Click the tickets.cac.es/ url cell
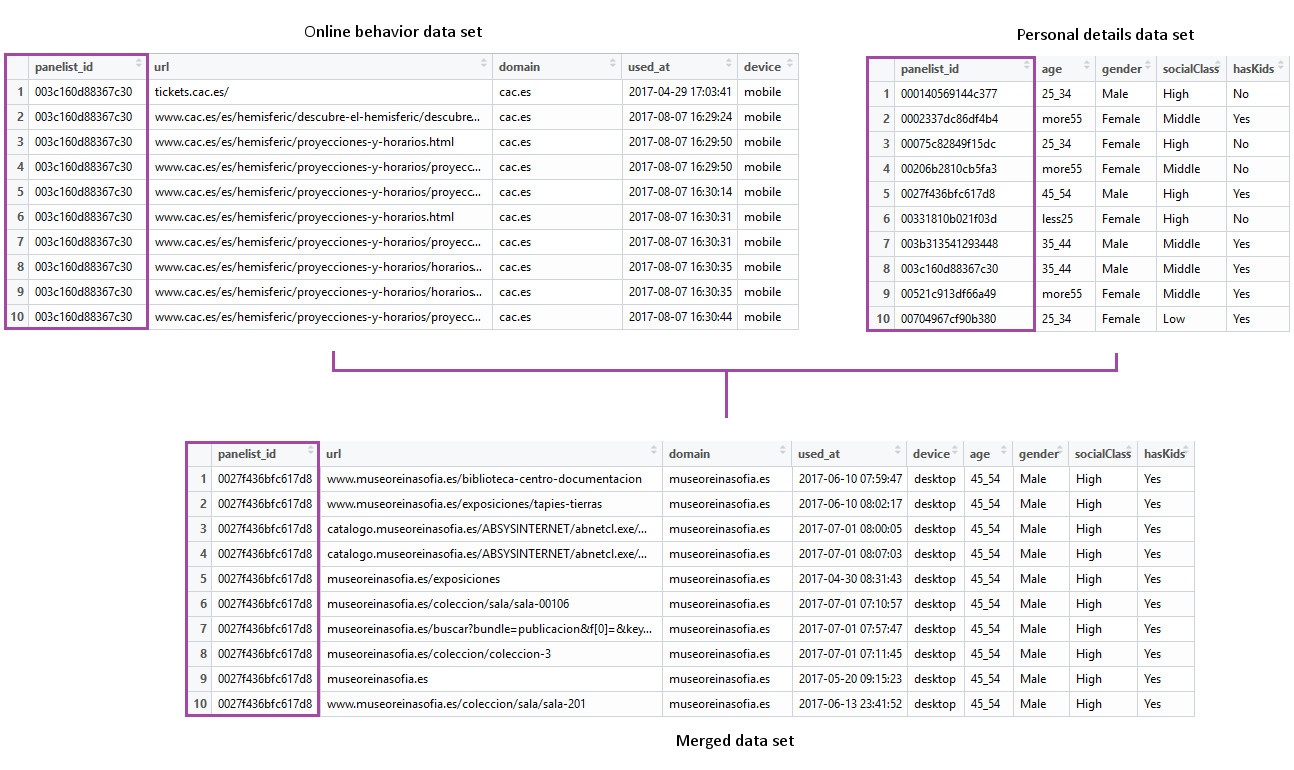The width and height of the screenshot is (1294, 770). coord(192,92)
